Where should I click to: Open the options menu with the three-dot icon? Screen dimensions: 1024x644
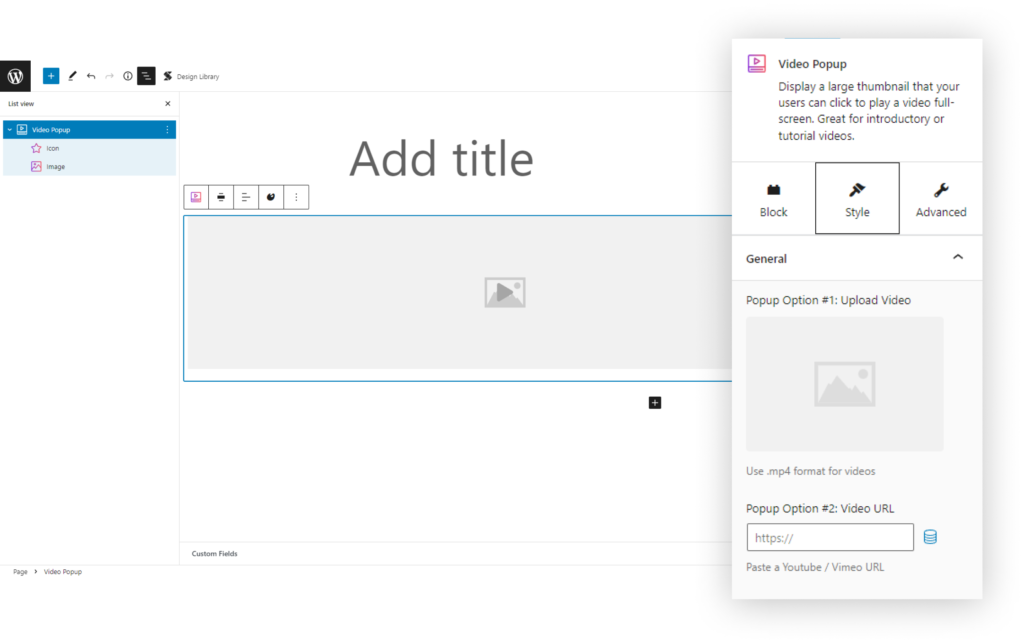coord(296,197)
